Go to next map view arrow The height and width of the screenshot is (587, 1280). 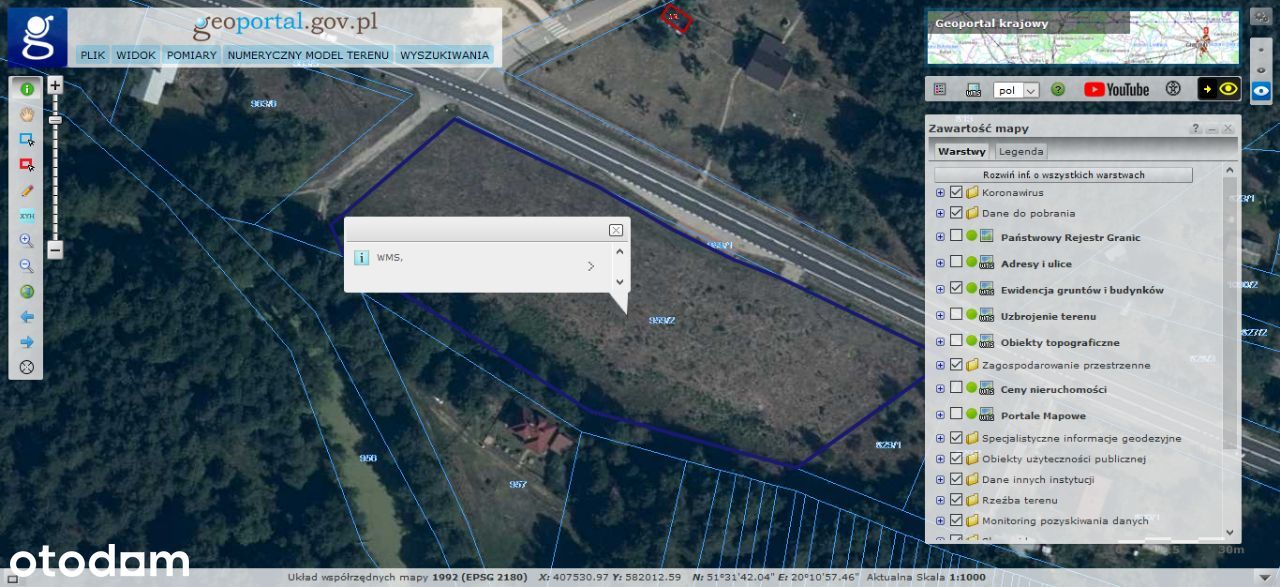(x=27, y=342)
